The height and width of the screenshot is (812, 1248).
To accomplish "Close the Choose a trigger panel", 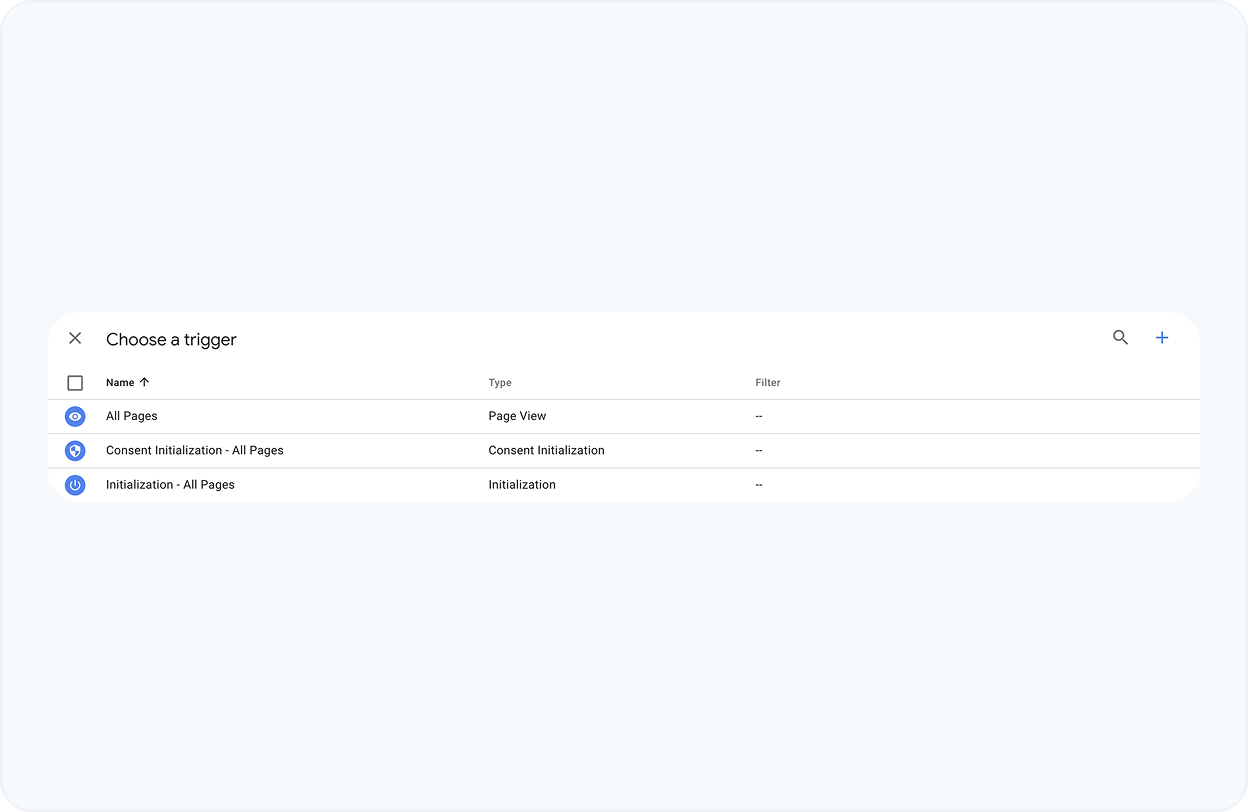I will coord(75,338).
